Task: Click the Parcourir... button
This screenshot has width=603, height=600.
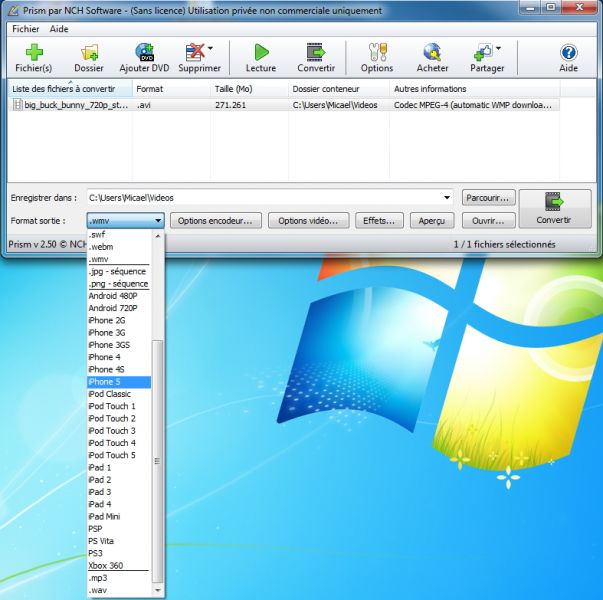Action: [x=489, y=198]
